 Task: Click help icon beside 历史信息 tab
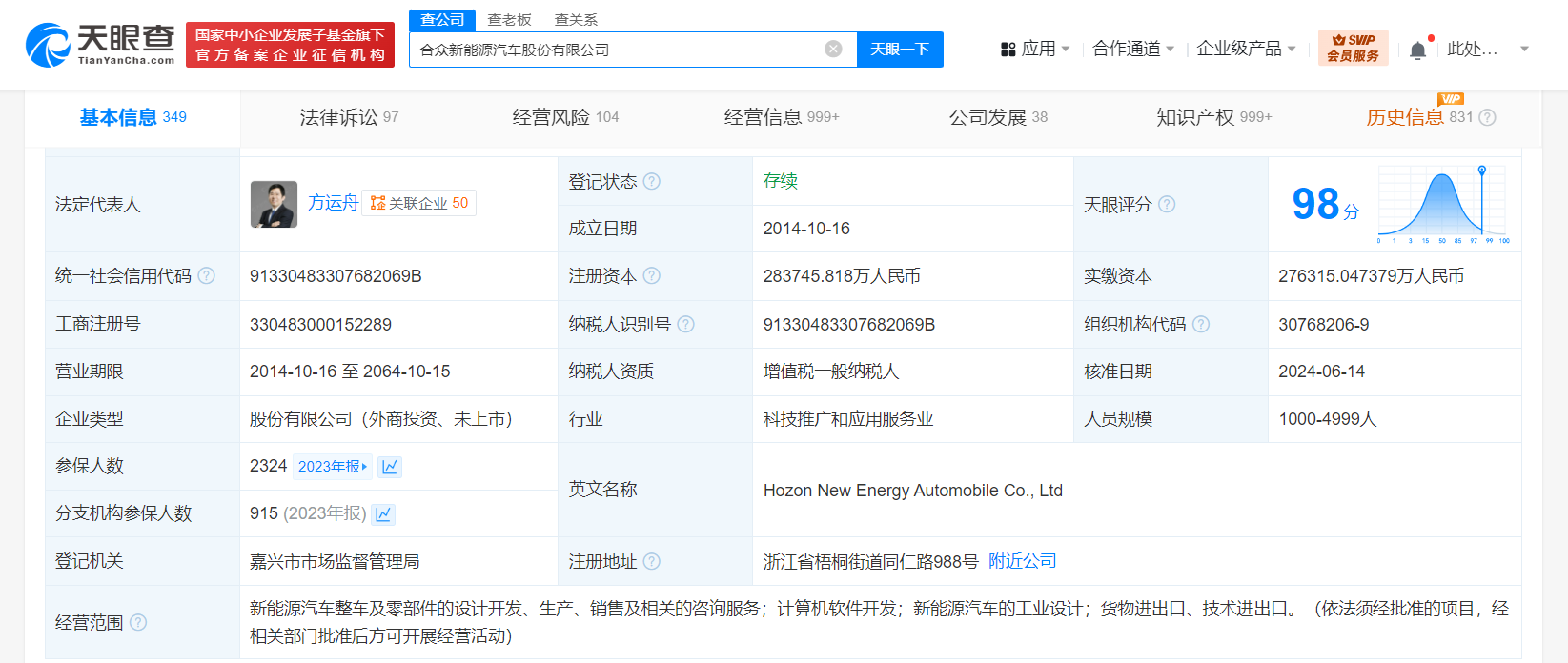point(1487,117)
